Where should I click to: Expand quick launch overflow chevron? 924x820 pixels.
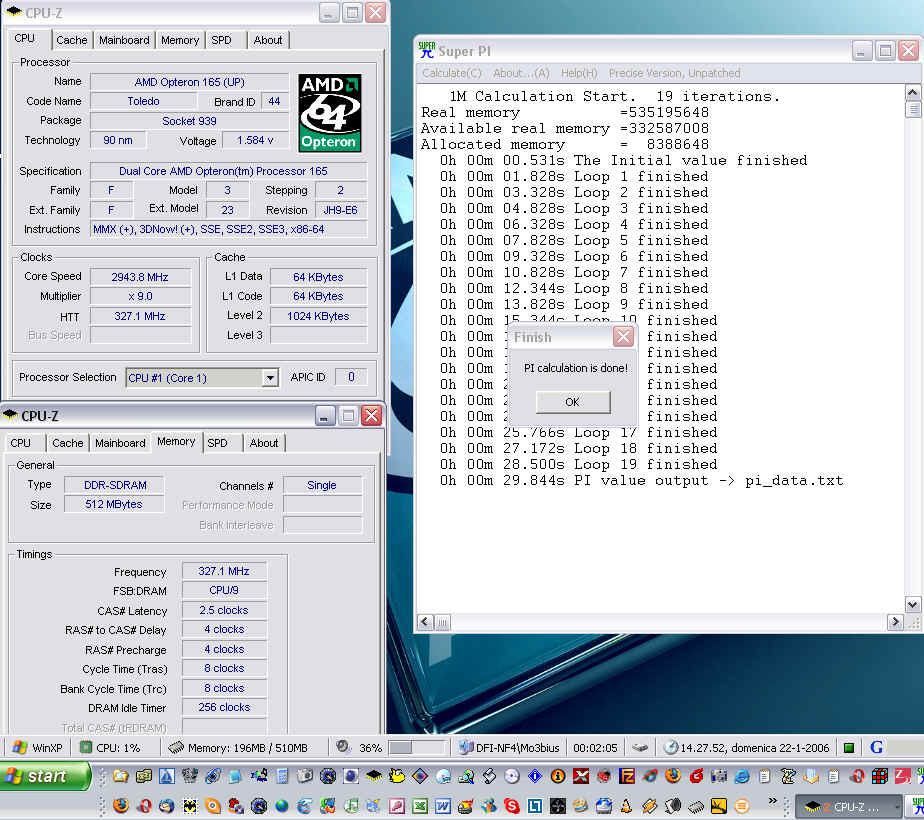(773, 800)
